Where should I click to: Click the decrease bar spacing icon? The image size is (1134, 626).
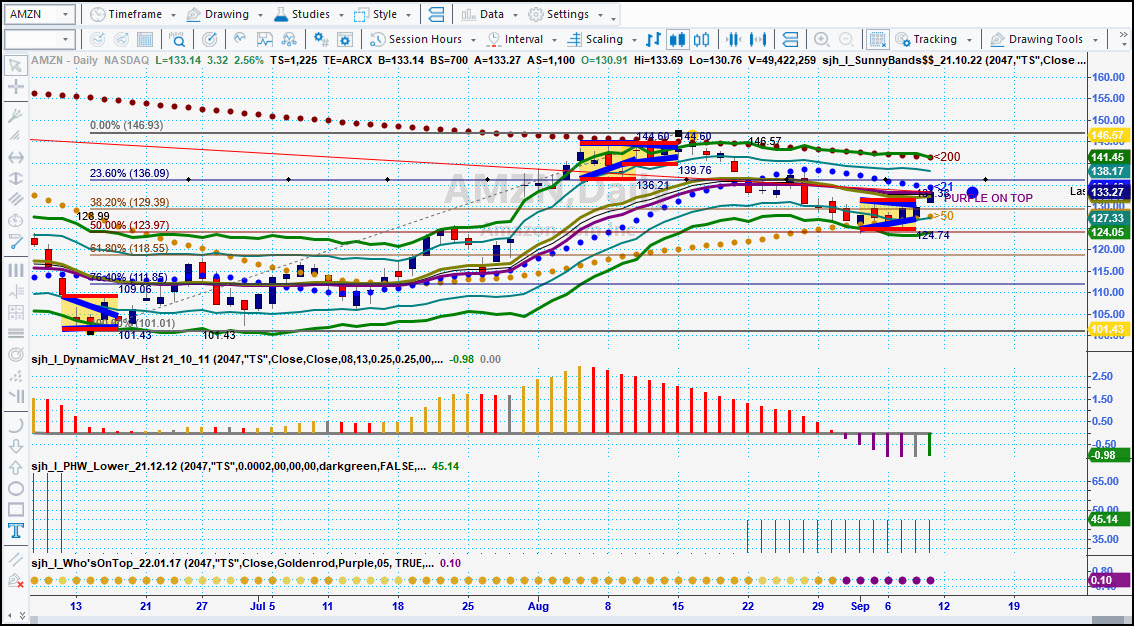734,39
